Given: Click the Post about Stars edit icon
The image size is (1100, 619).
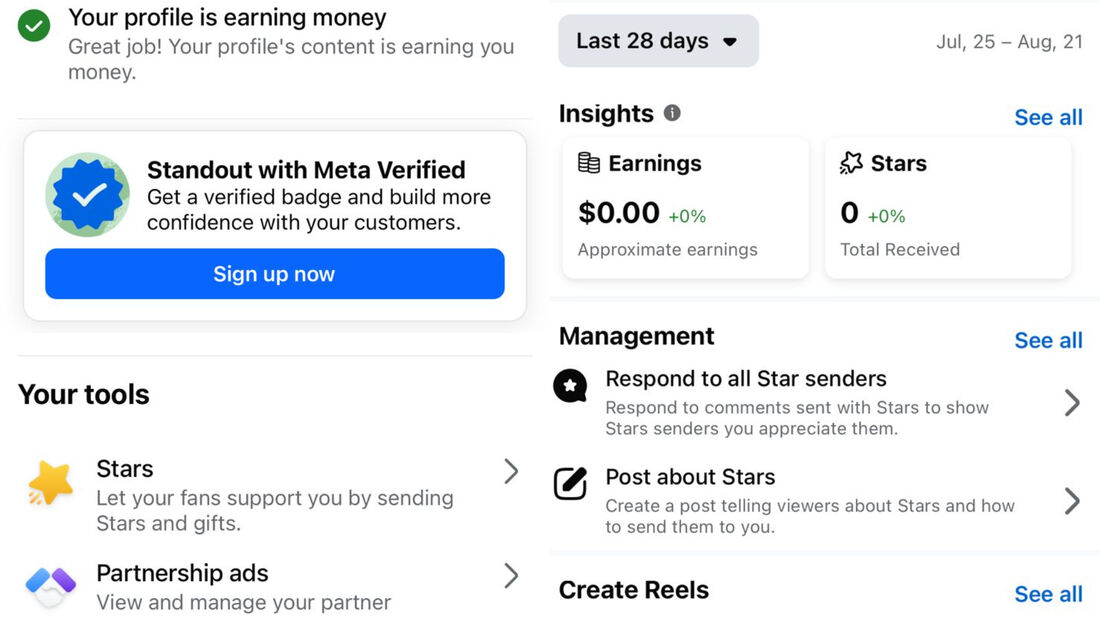Looking at the screenshot, I should pyautogui.click(x=570, y=483).
